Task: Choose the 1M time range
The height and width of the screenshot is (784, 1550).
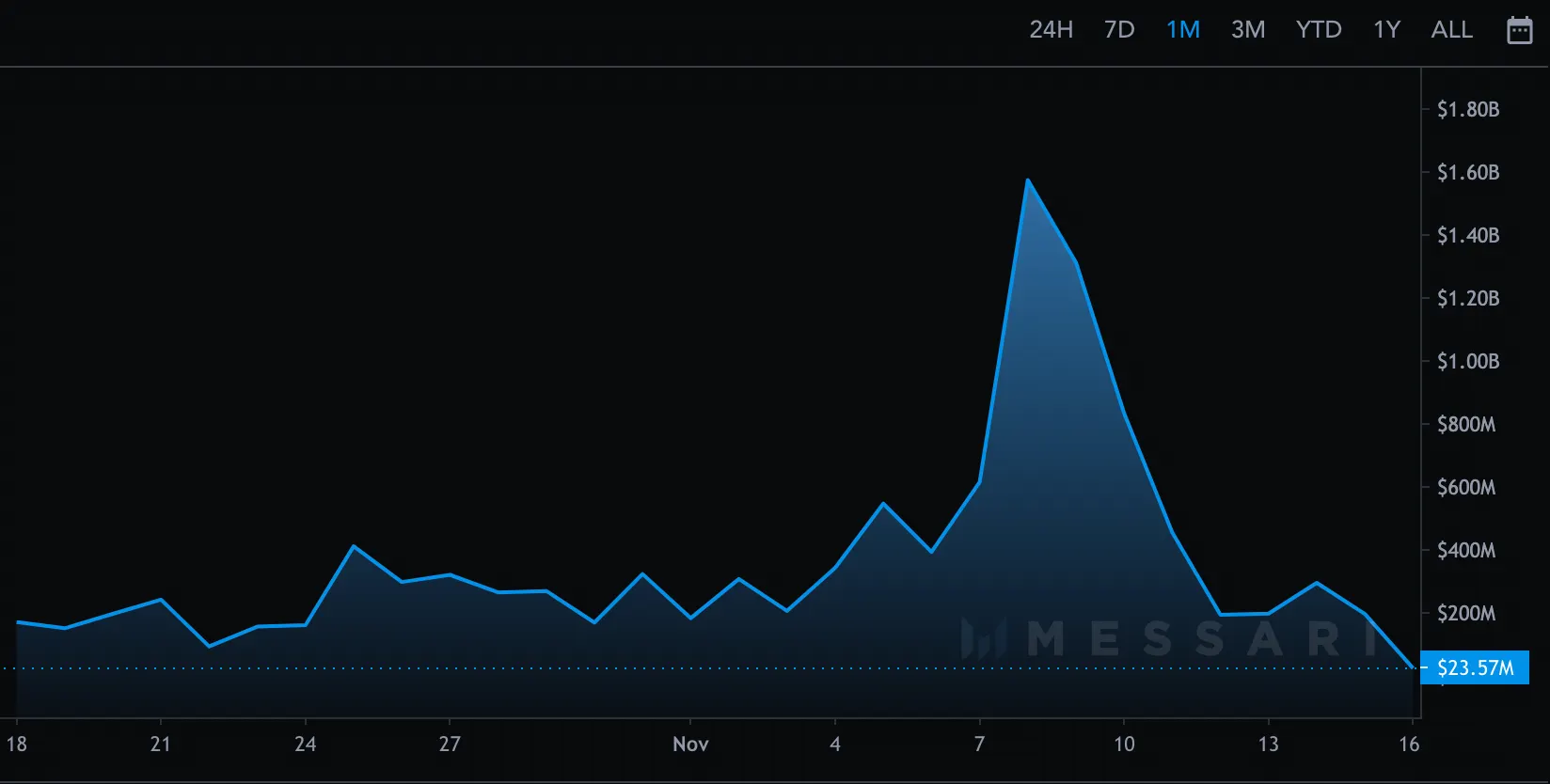Action: (1182, 30)
